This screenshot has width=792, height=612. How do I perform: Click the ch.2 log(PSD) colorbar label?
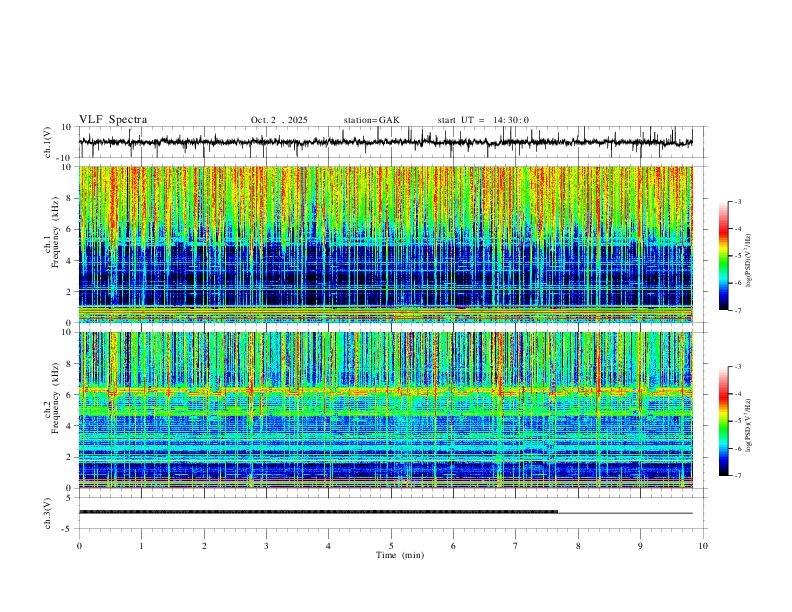coord(748,425)
